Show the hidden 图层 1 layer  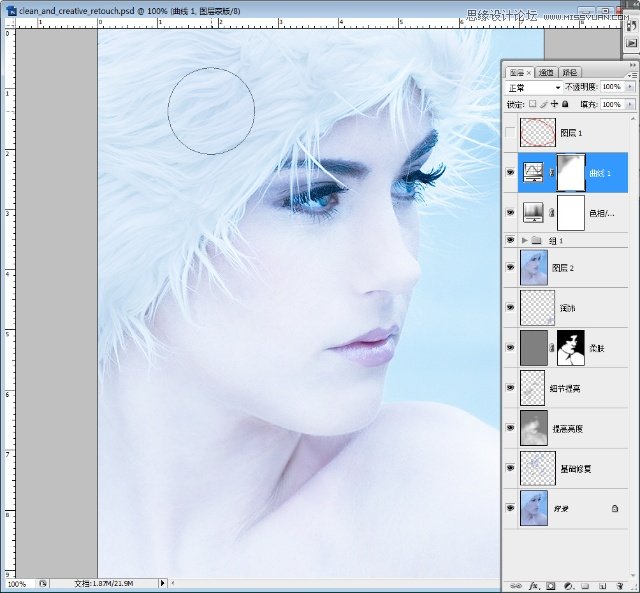coord(510,133)
